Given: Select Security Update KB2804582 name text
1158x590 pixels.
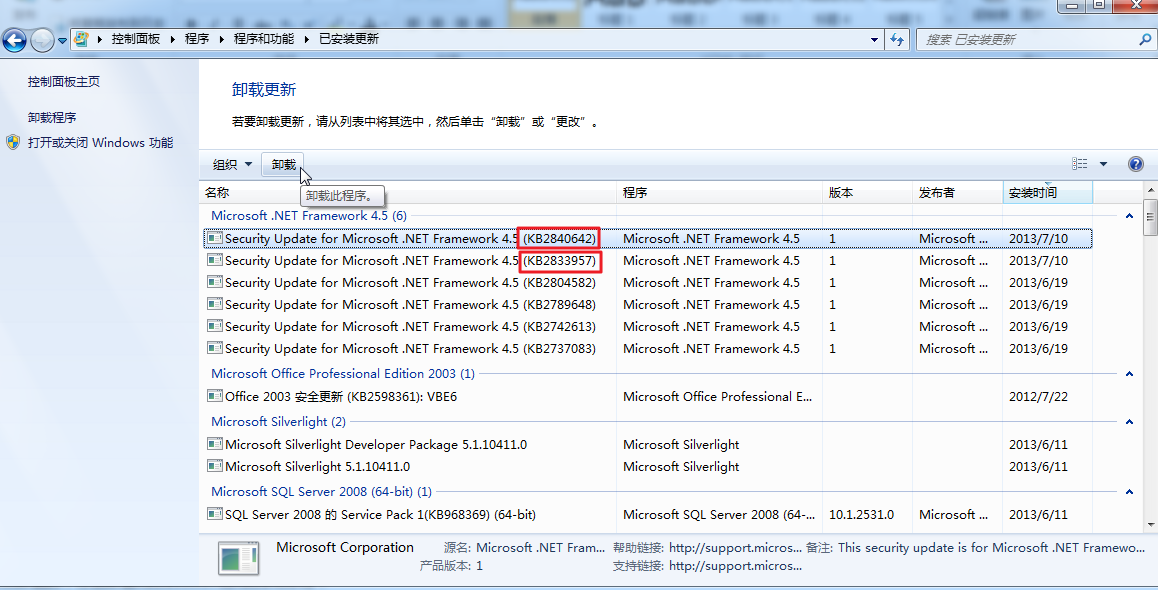Looking at the screenshot, I should click(410, 283).
